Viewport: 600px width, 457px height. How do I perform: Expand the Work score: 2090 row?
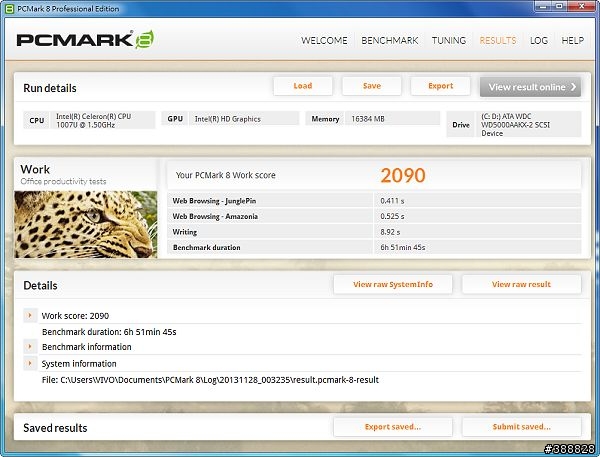pyautogui.click(x=30, y=315)
